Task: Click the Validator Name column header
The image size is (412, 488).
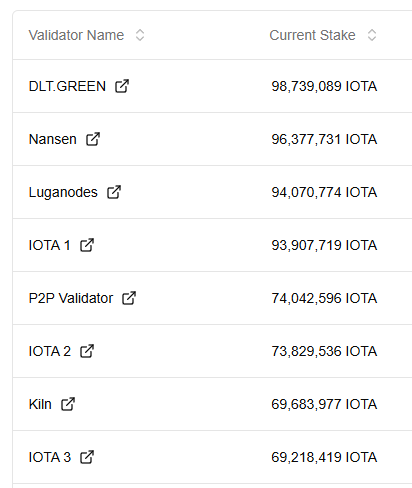Action: [76, 35]
